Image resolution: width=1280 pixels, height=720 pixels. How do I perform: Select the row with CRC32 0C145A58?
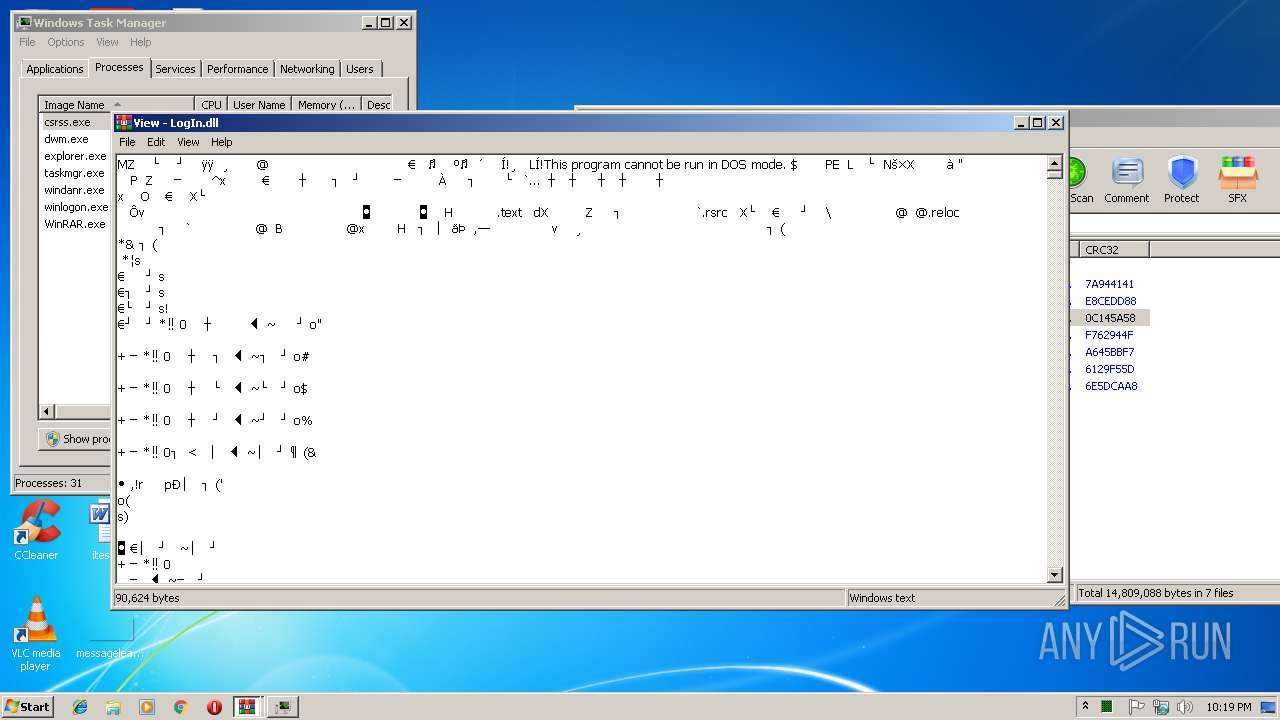(x=1110, y=318)
